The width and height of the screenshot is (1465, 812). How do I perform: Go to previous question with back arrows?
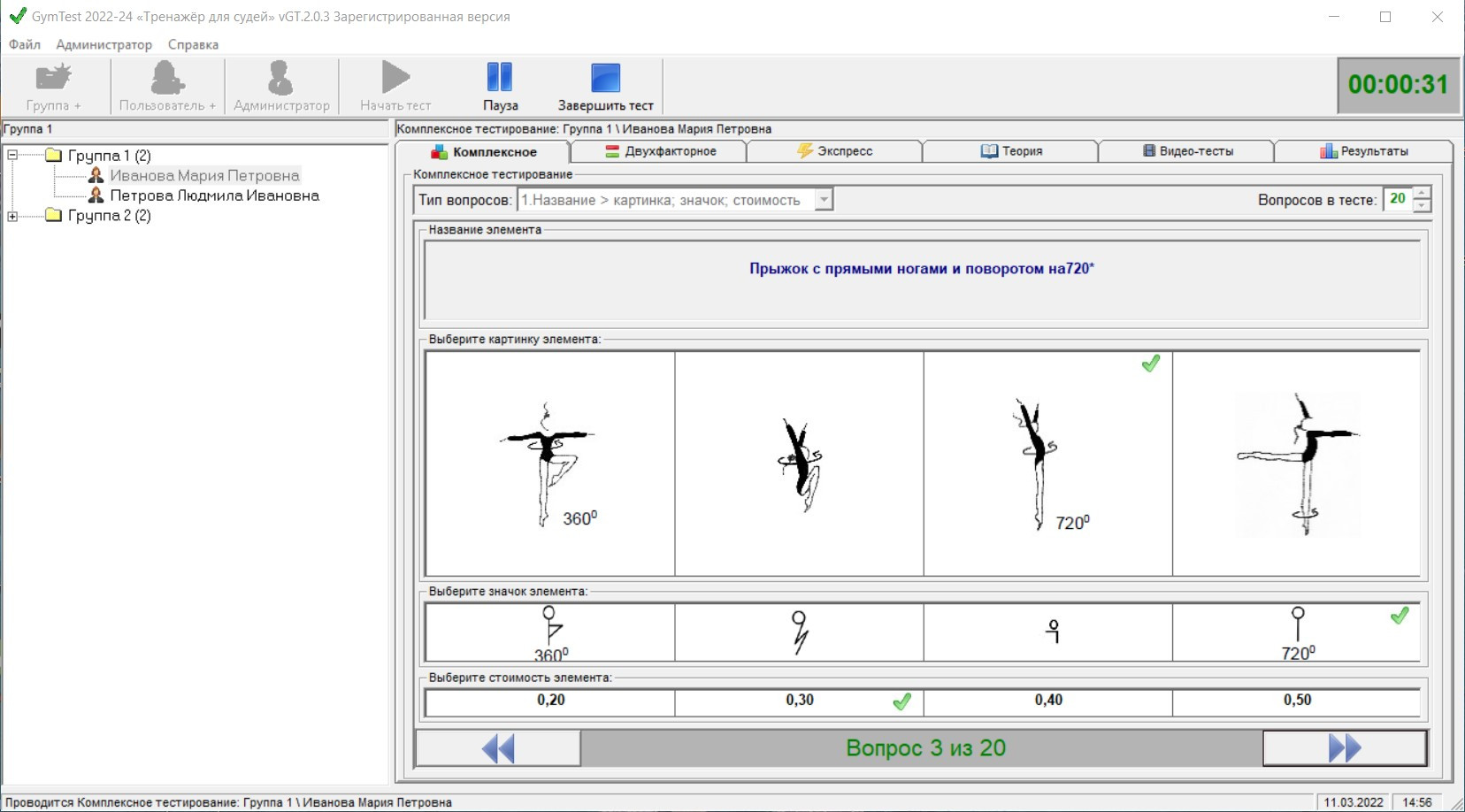point(498,748)
